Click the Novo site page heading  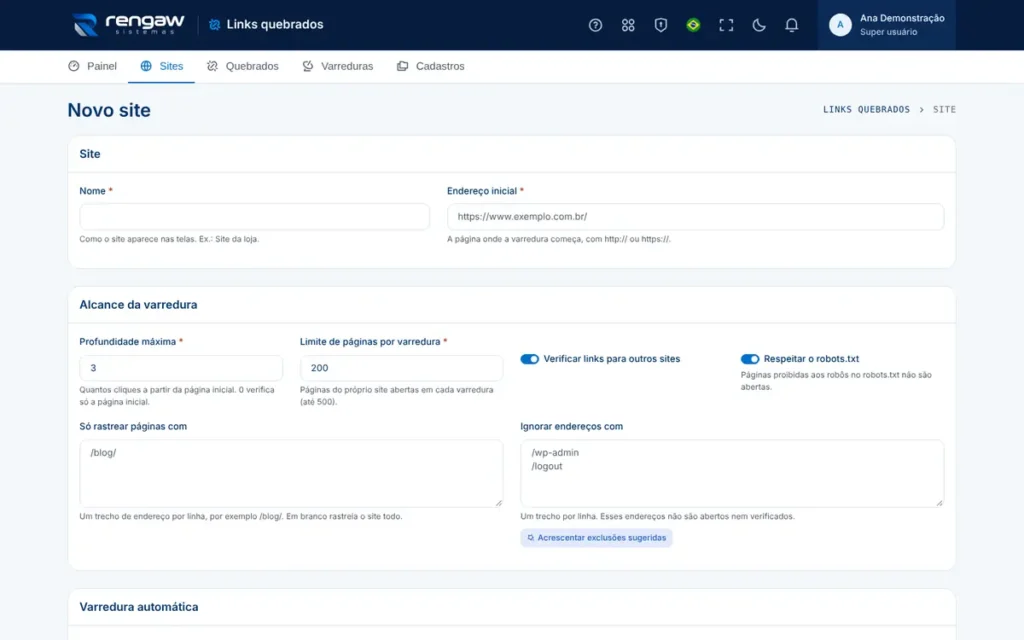pyautogui.click(x=109, y=110)
